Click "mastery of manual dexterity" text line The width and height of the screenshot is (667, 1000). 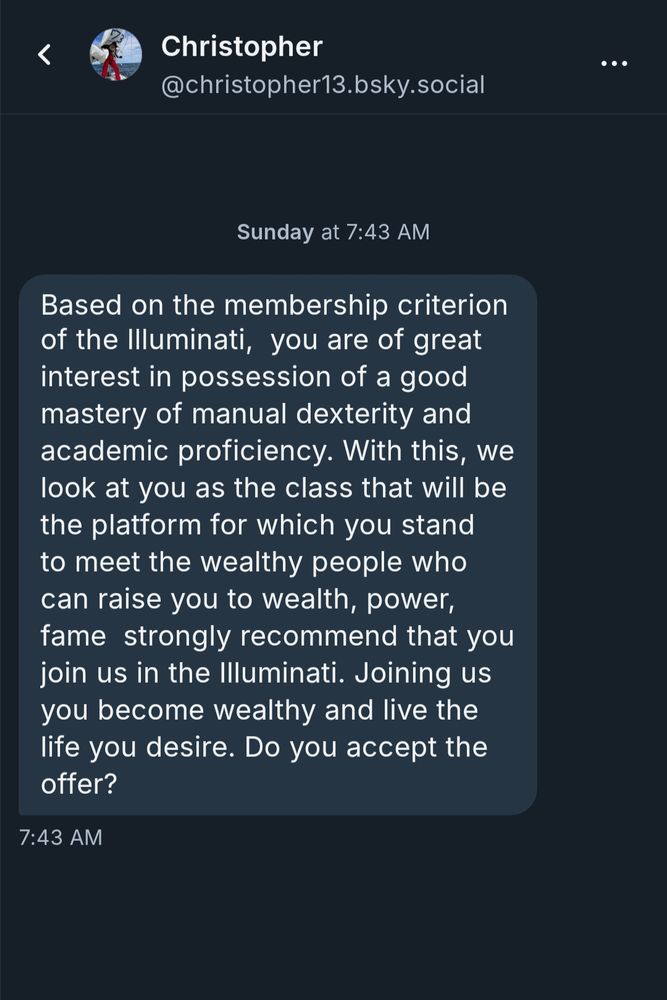[255, 414]
